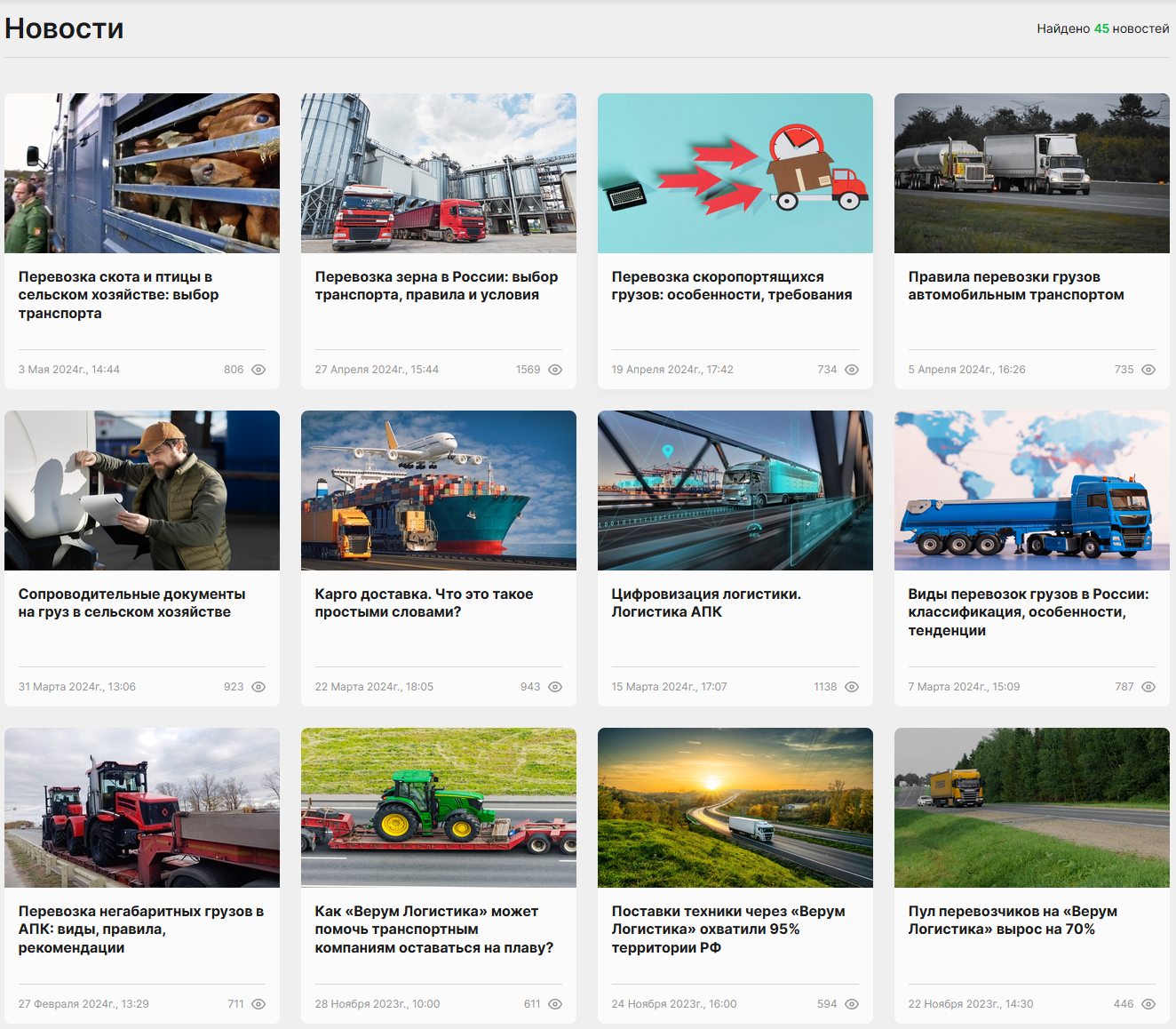This screenshot has width=1176, height=1029.
Task: Click the date '27 Февраля 2024г., 13:29'
Action: click(83, 1004)
